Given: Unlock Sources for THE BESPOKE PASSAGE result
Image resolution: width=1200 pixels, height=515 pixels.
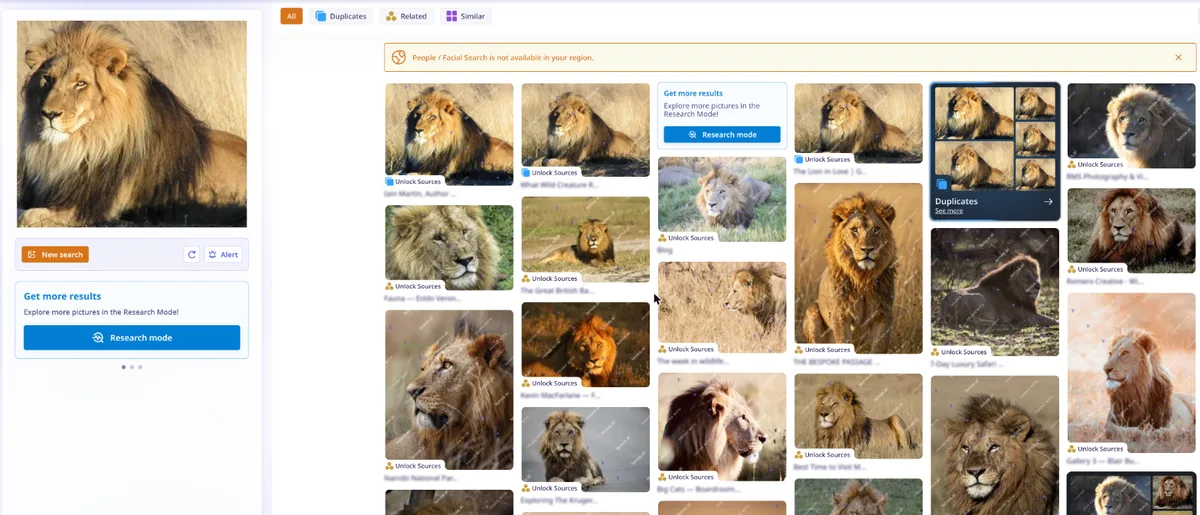Looking at the screenshot, I should tap(823, 350).
